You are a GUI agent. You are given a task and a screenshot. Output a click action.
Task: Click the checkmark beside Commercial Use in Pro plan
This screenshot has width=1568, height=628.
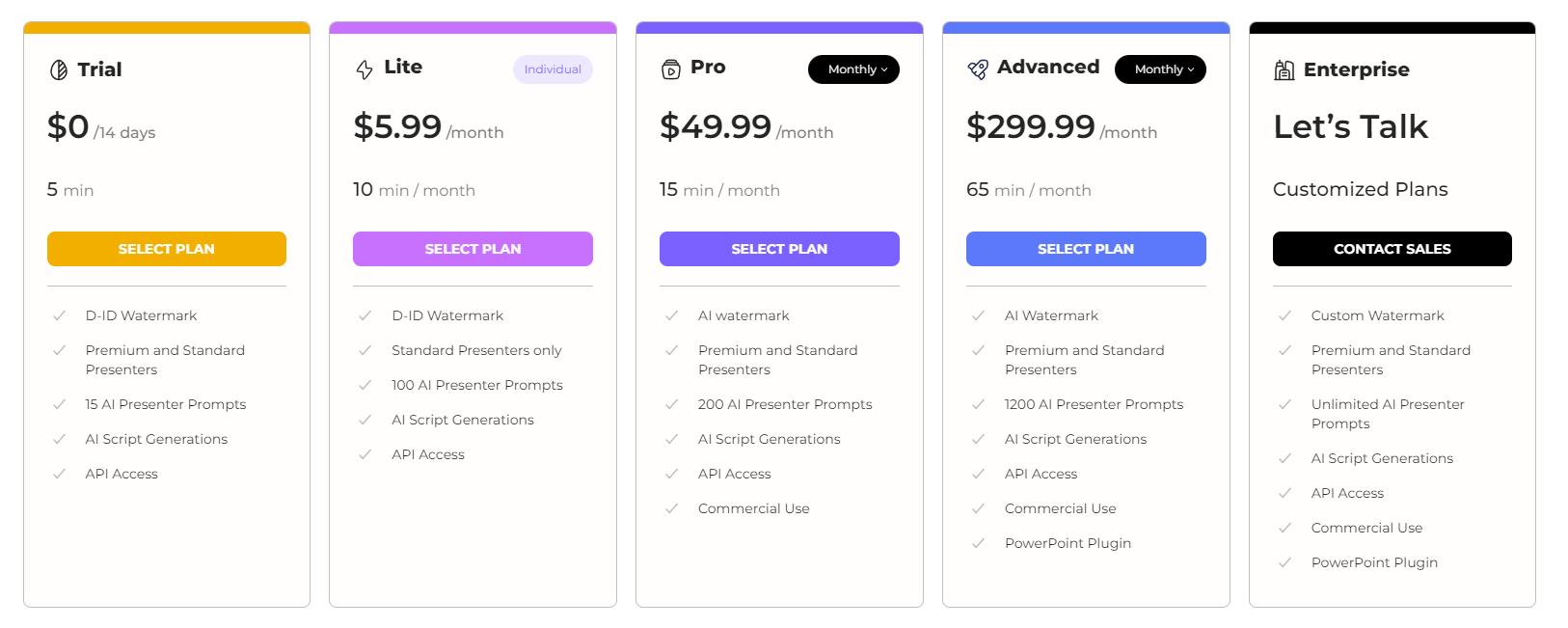[x=671, y=508]
